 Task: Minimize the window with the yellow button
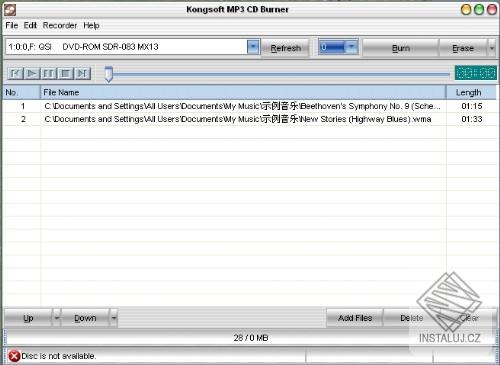[466, 10]
